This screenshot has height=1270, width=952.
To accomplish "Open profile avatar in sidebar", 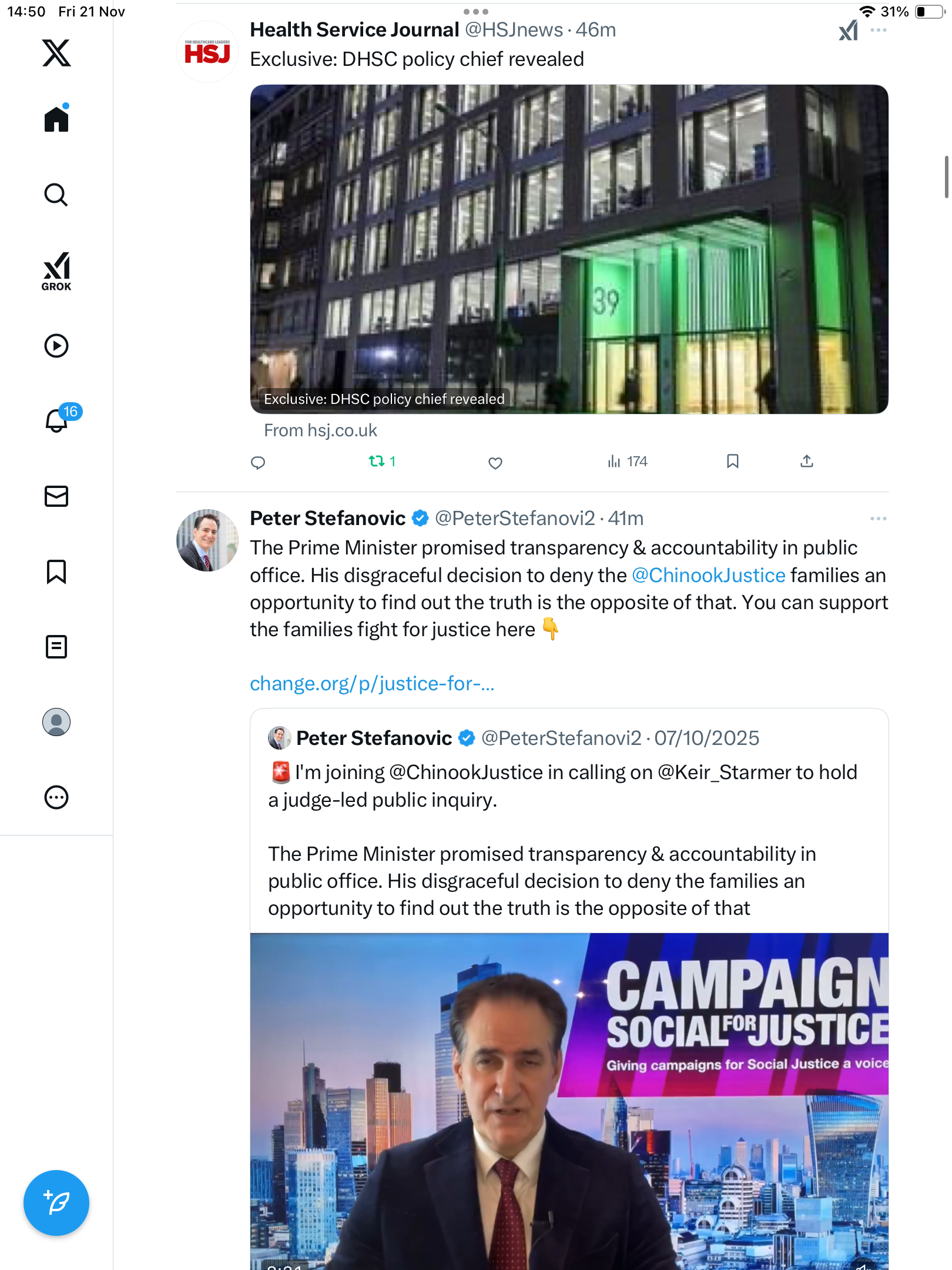I will (56, 722).
